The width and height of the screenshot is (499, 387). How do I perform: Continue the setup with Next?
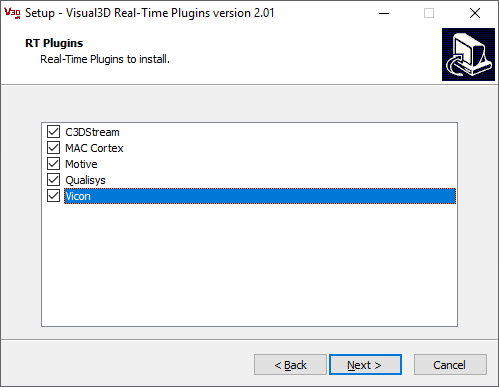(x=365, y=365)
